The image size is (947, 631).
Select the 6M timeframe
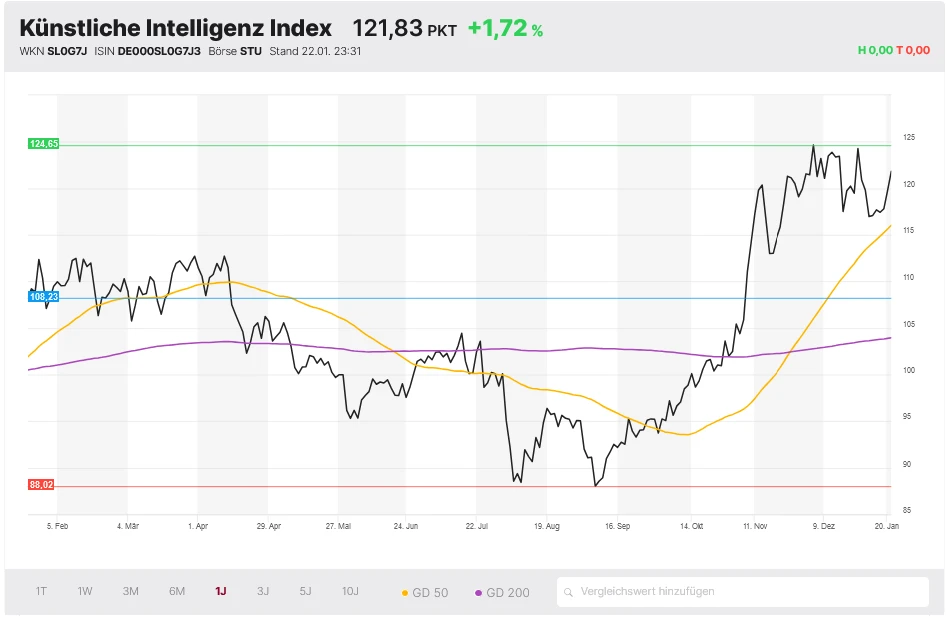[176, 592]
